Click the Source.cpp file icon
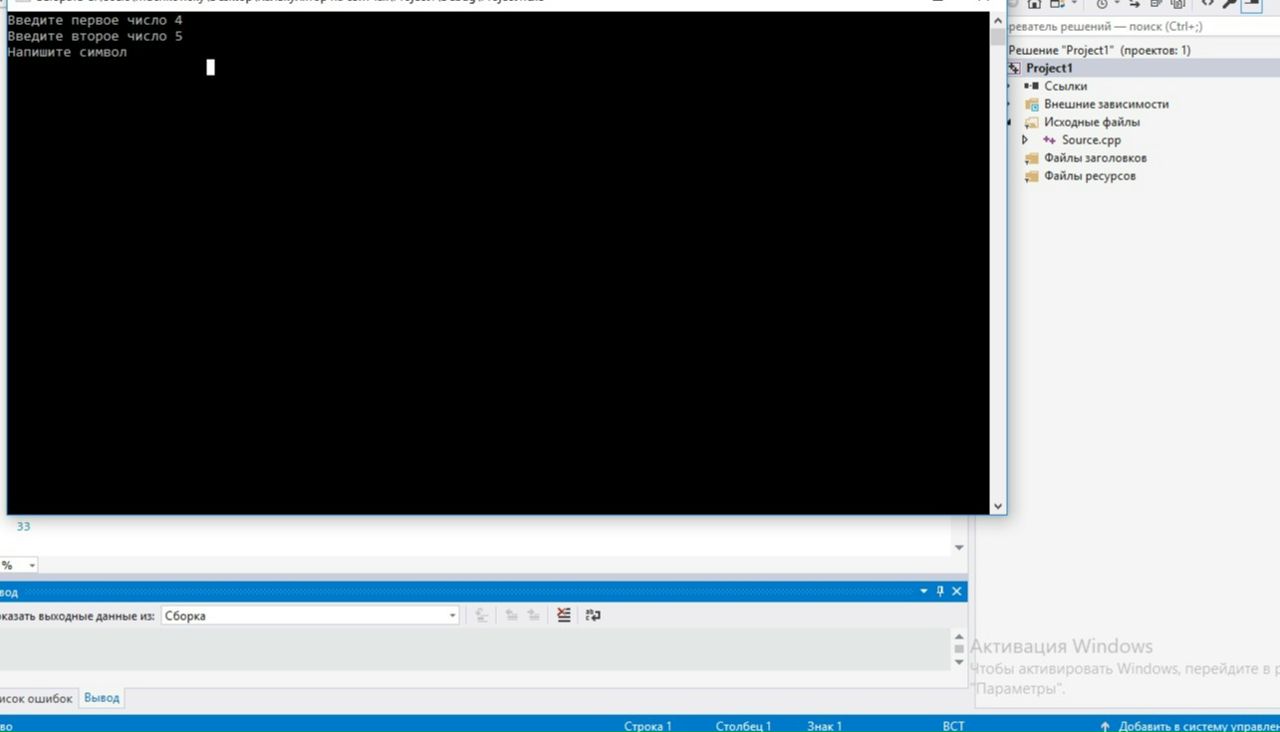The height and width of the screenshot is (732, 1280). click(x=1049, y=140)
